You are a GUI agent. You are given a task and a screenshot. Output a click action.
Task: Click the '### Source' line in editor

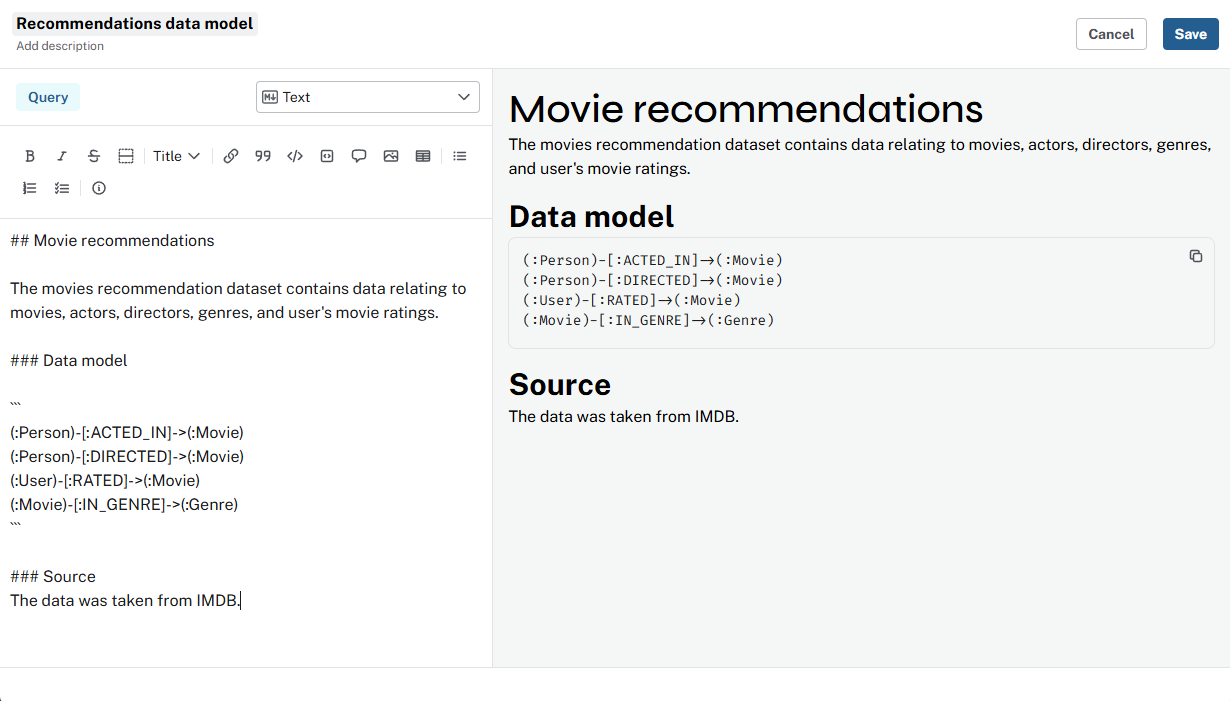(x=53, y=577)
